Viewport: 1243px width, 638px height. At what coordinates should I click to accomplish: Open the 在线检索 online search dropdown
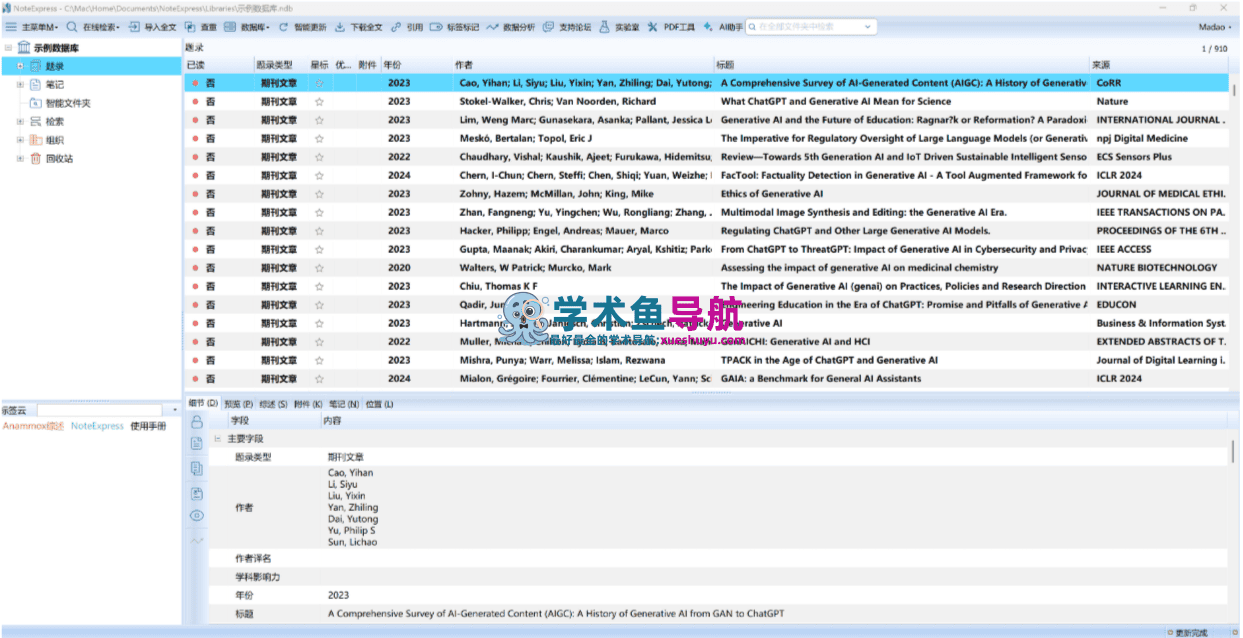pyautogui.click(x=94, y=27)
